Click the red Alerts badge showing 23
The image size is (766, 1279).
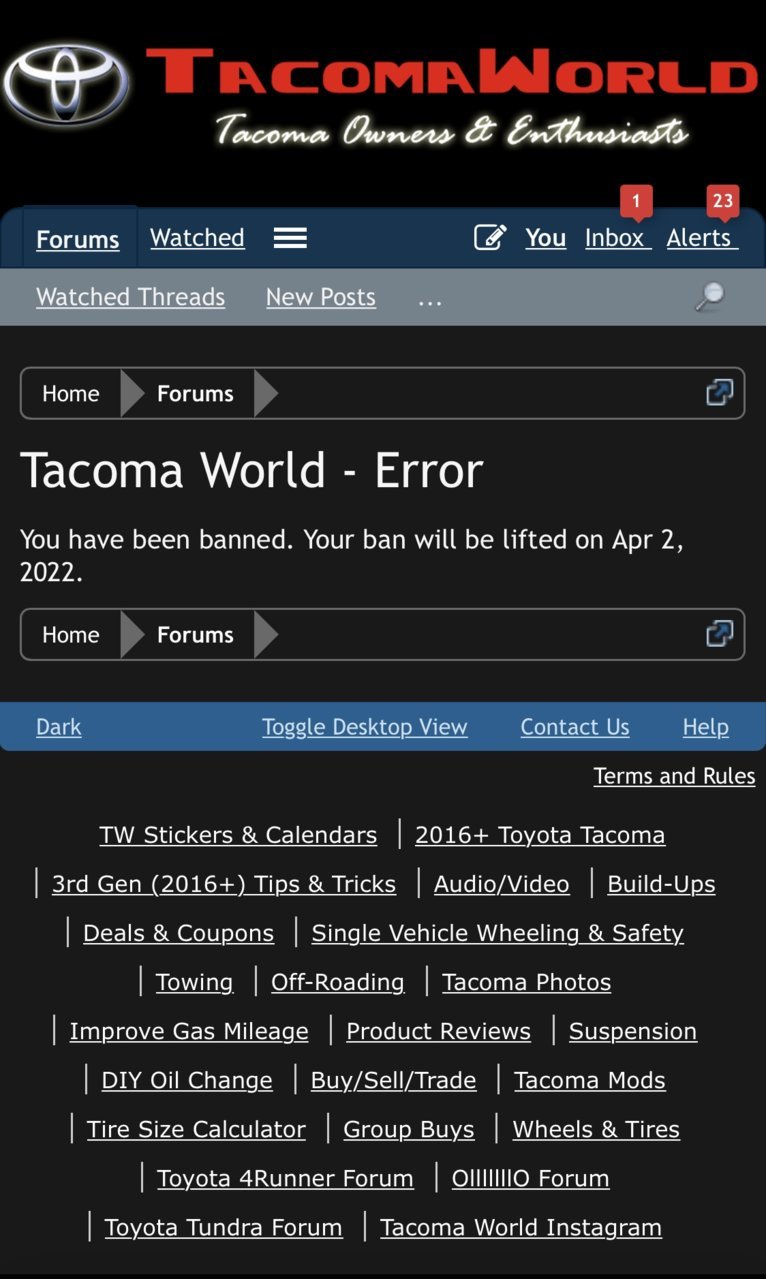click(x=722, y=202)
